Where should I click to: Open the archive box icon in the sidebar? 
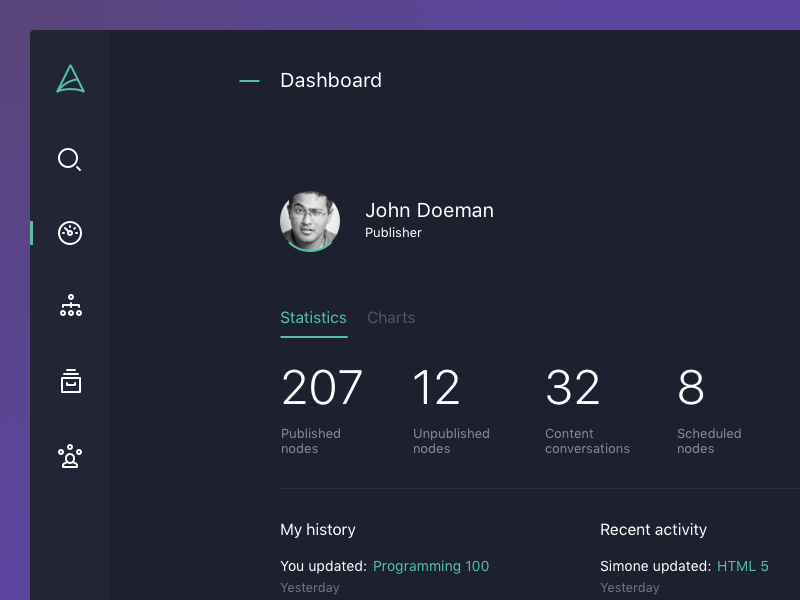pos(70,381)
